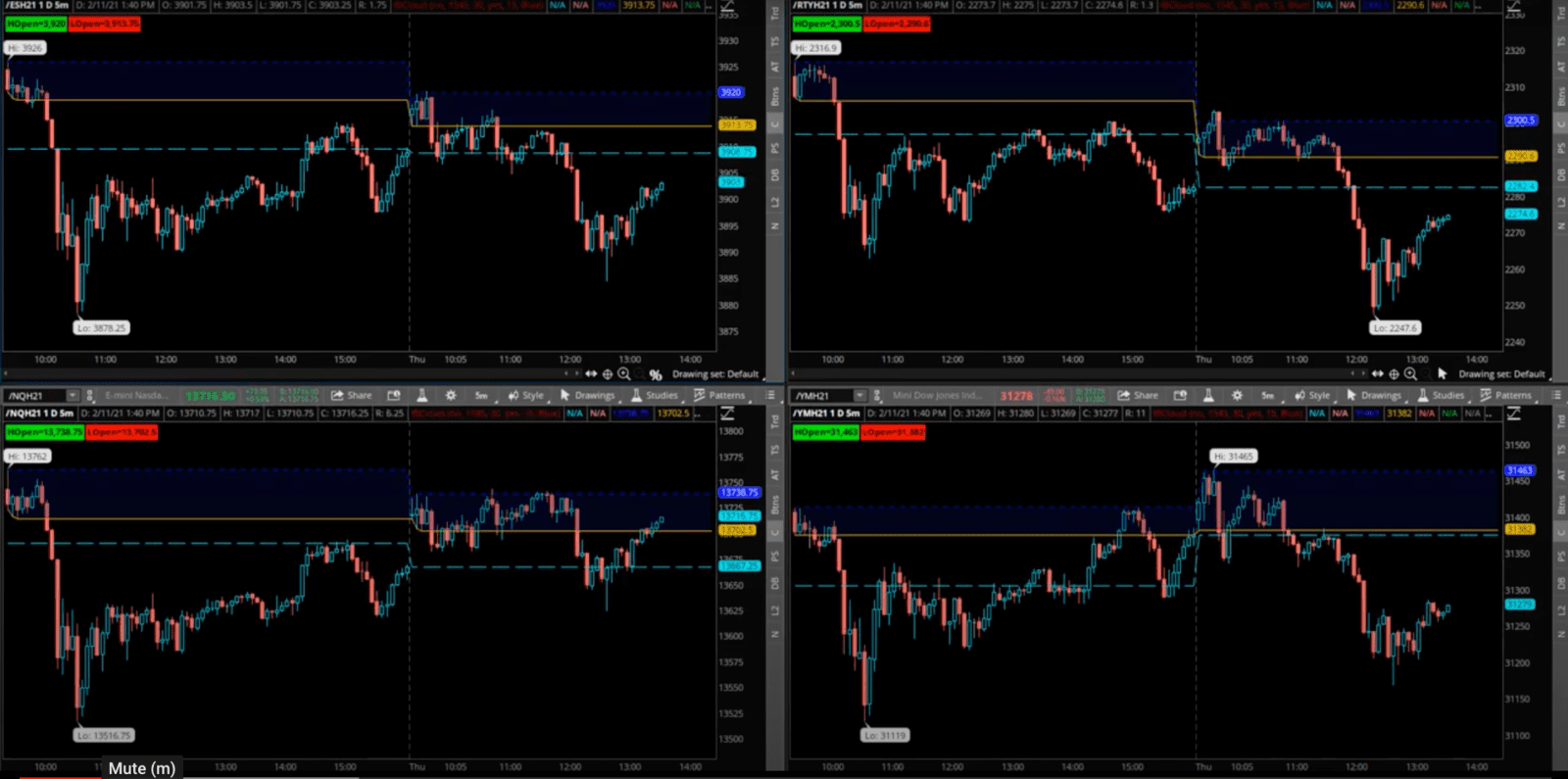
Task: Click the 'Lo: 2247.6' label on /RTYH21 chart
Action: 1395,328
